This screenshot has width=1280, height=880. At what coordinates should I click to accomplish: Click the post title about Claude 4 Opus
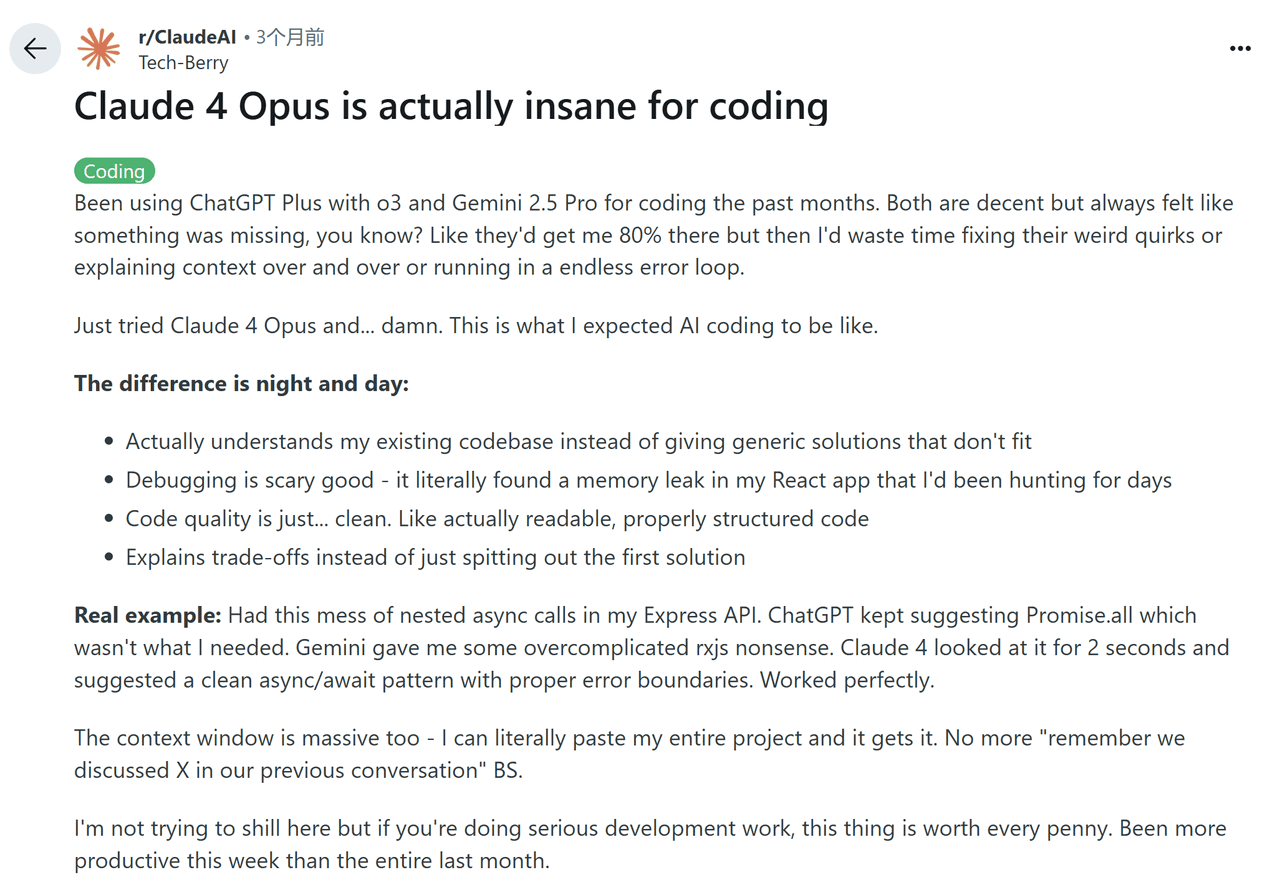[451, 106]
